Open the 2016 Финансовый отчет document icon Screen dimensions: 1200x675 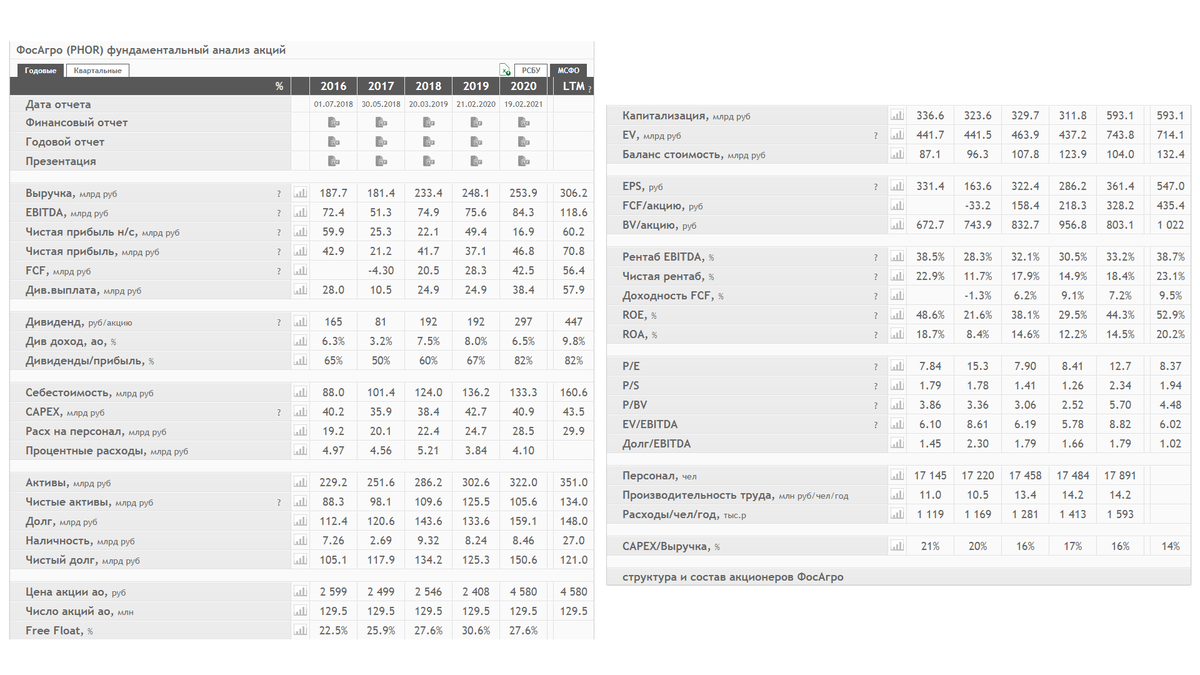[334, 123]
